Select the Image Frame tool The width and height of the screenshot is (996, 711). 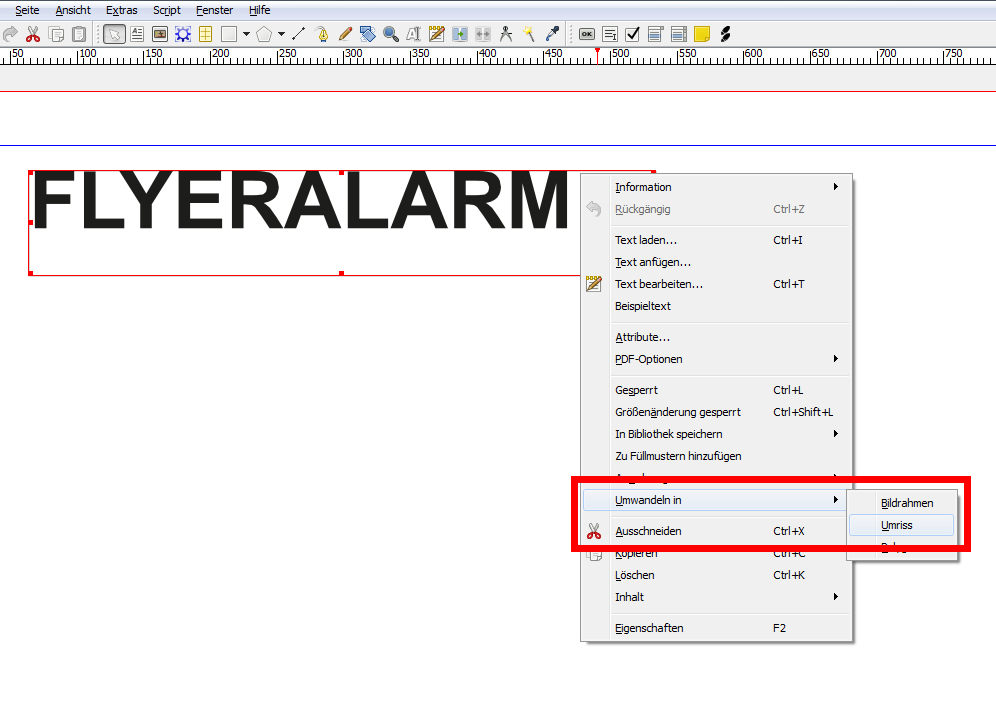coord(159,34)
